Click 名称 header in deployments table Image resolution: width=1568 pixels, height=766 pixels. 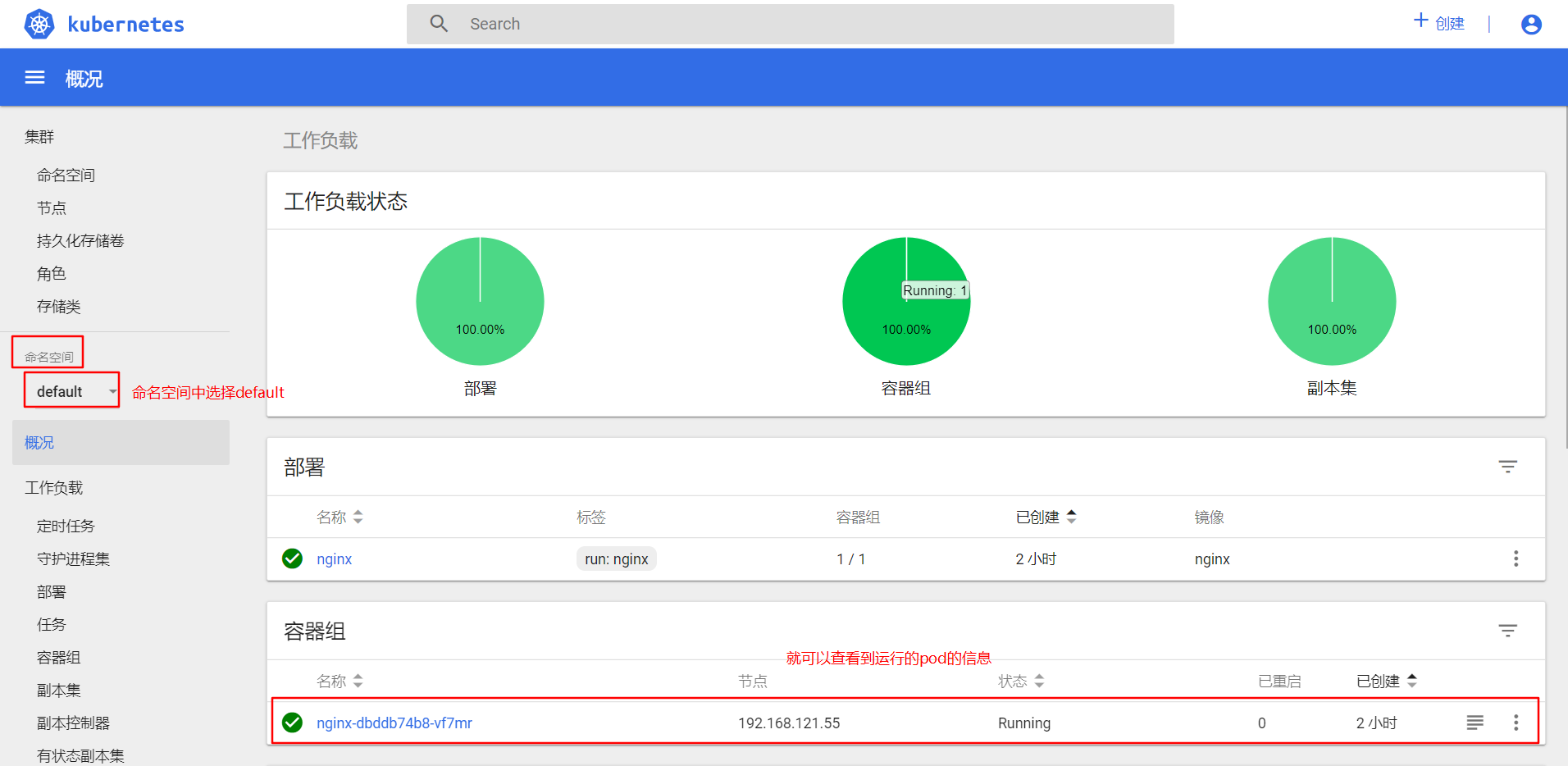[332, 518]
